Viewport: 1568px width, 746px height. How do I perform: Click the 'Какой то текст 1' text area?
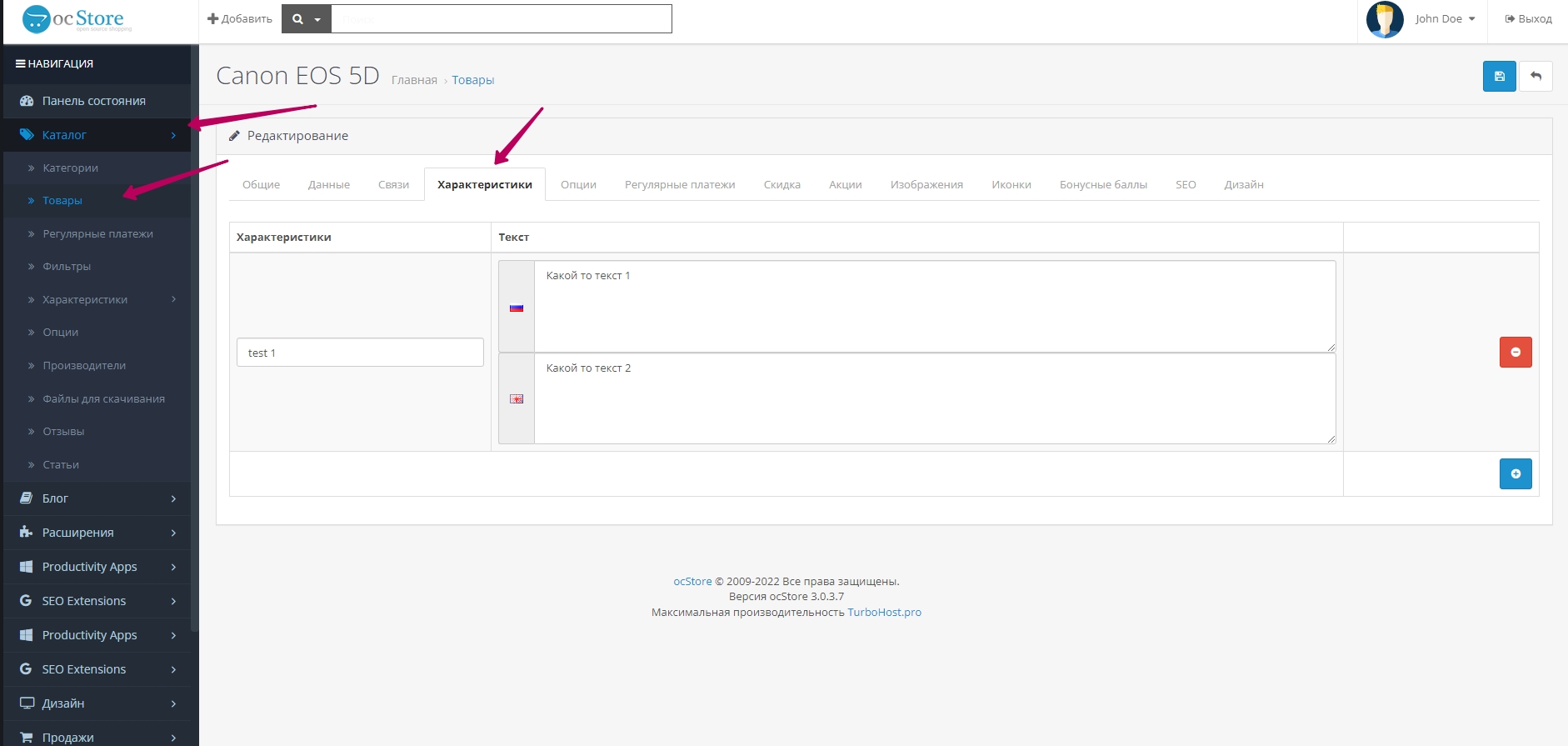click(935, 307)
